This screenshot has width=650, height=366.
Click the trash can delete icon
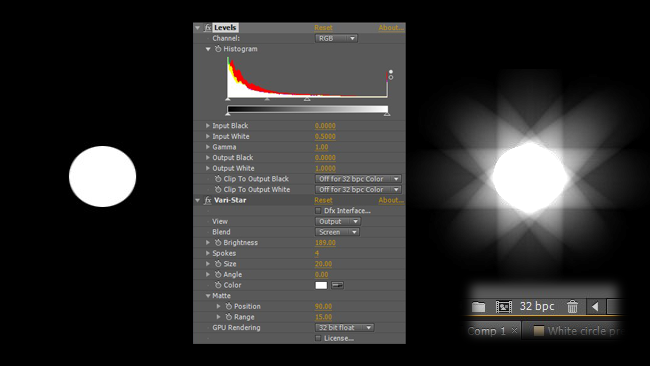pyautogui.click(x=572, y=307)
